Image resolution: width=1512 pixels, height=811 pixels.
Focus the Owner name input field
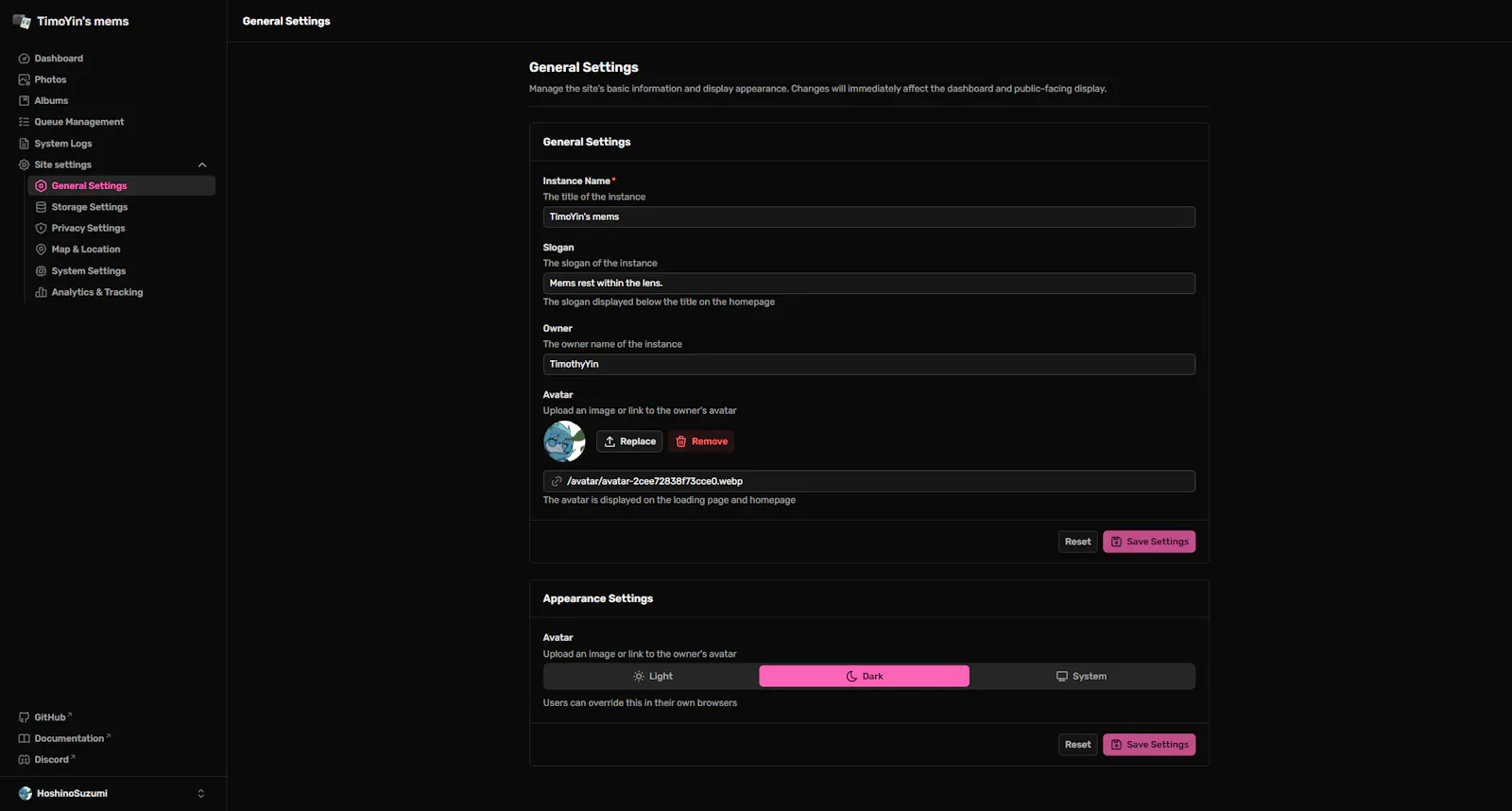click(868, 364)
